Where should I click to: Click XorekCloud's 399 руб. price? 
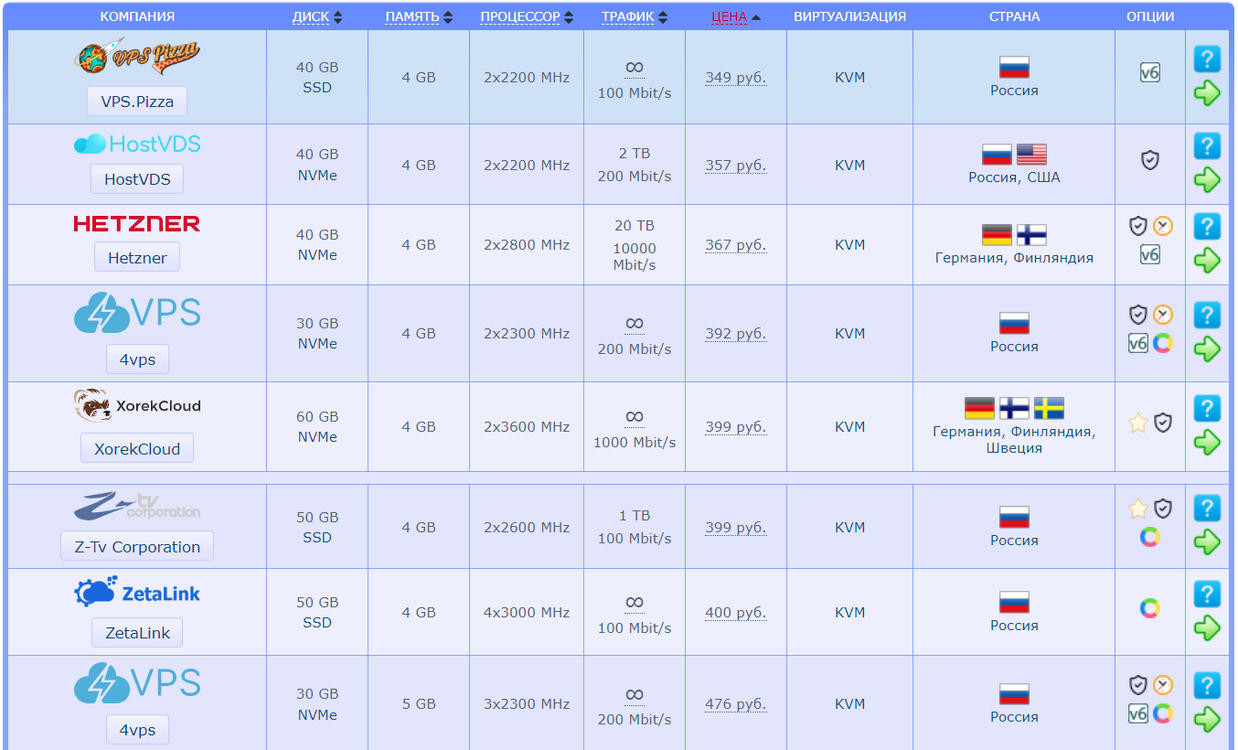point(735,427)
